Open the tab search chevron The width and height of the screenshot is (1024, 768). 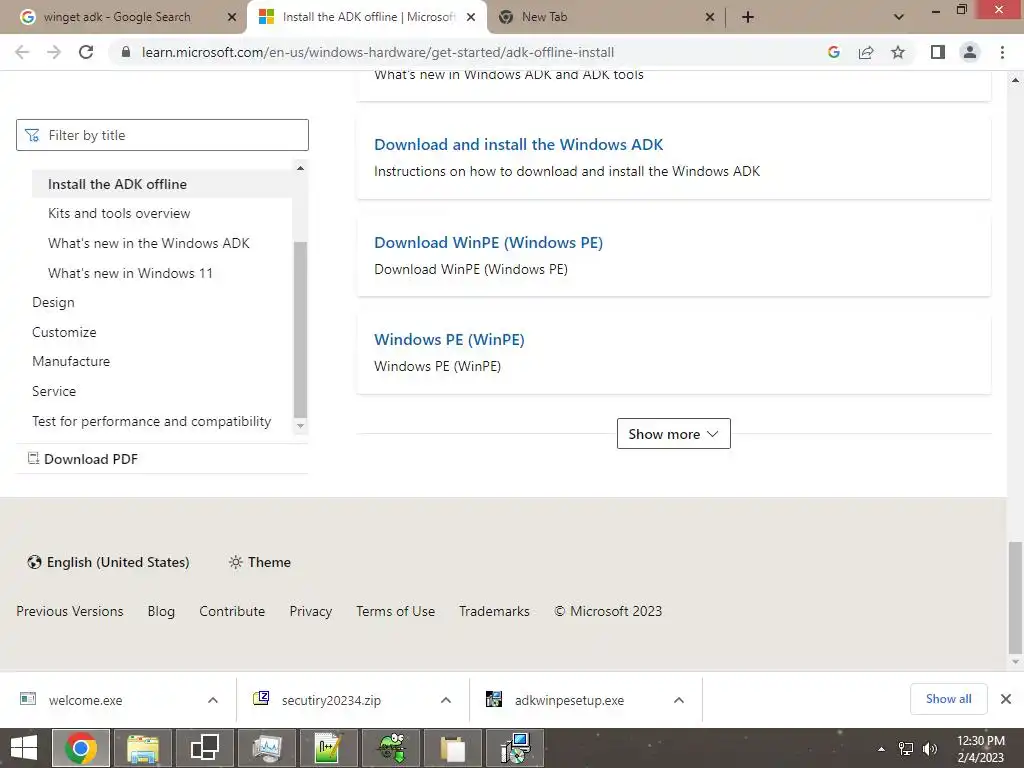point(899,17)
